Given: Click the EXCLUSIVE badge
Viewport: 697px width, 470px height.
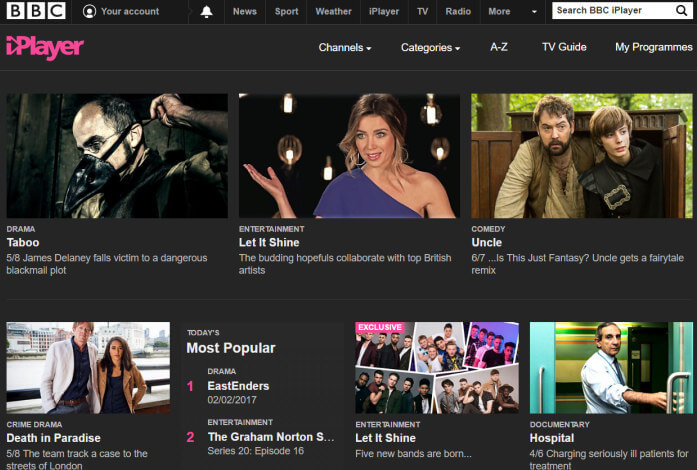Looking at the screenshot, I should click(x=380, y=327).
